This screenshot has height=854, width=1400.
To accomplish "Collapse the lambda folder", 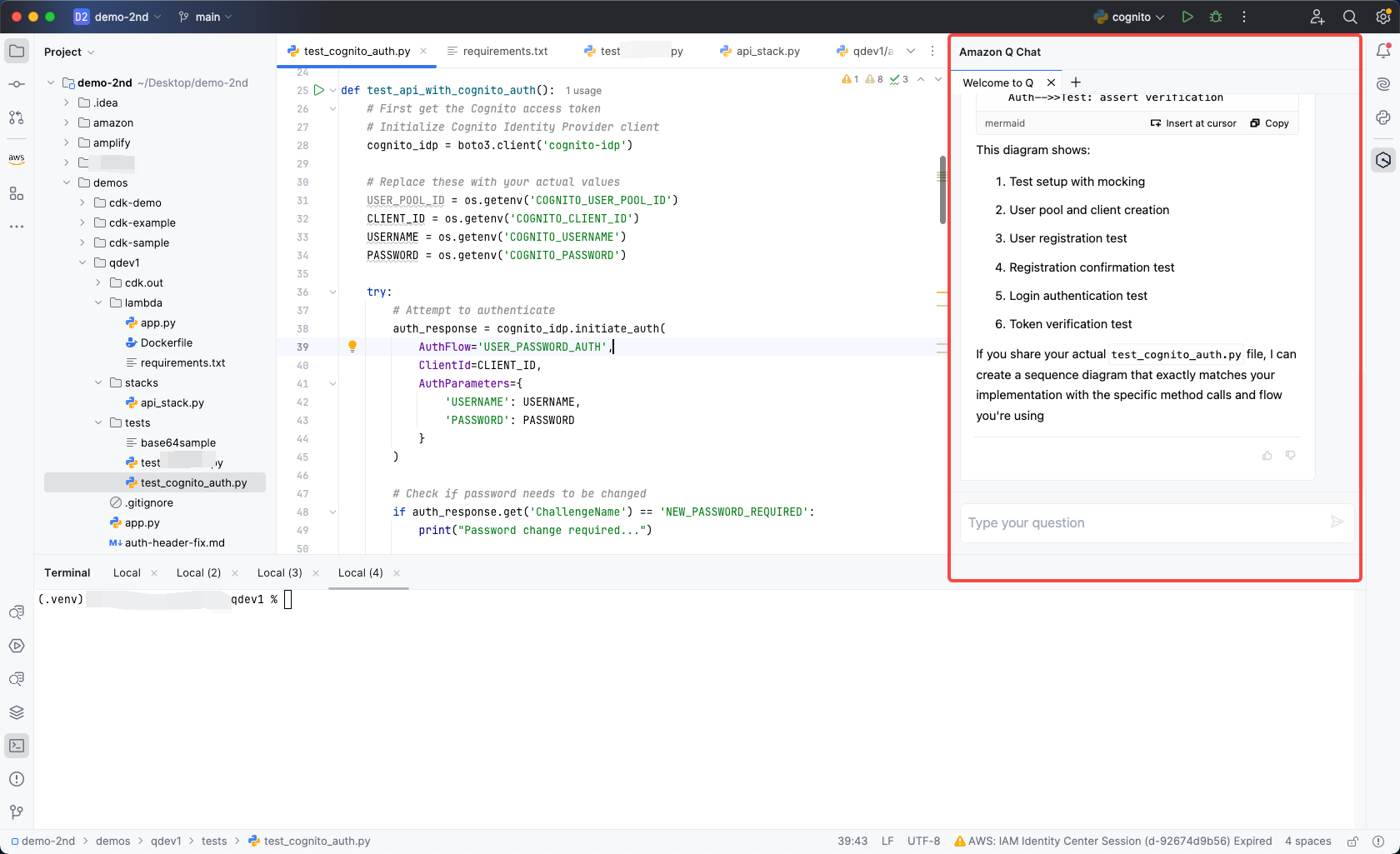I will [x=98, y=302].
